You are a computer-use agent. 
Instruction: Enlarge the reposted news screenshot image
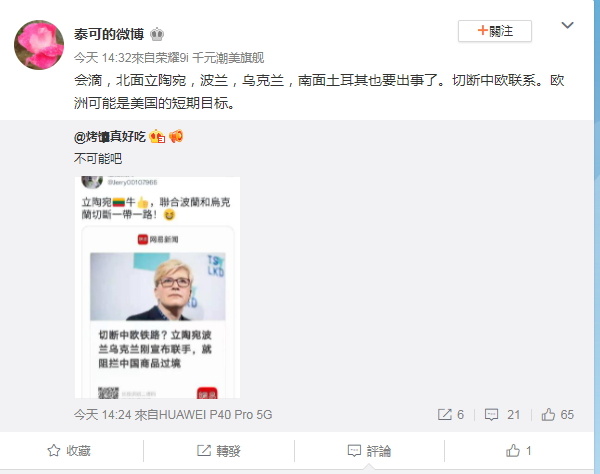coord(157,287)
